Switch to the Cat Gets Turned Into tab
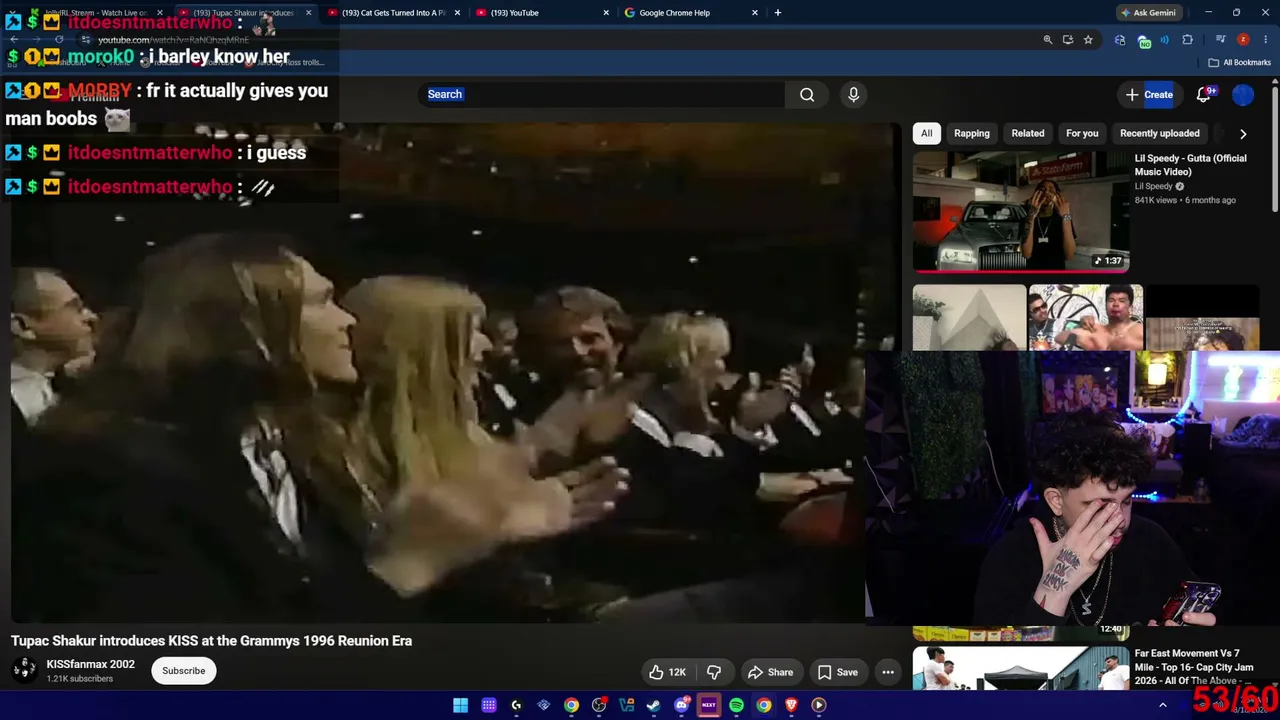This screenshot has height=720, width=1280. pyautogui.click(x=393, y=13)
